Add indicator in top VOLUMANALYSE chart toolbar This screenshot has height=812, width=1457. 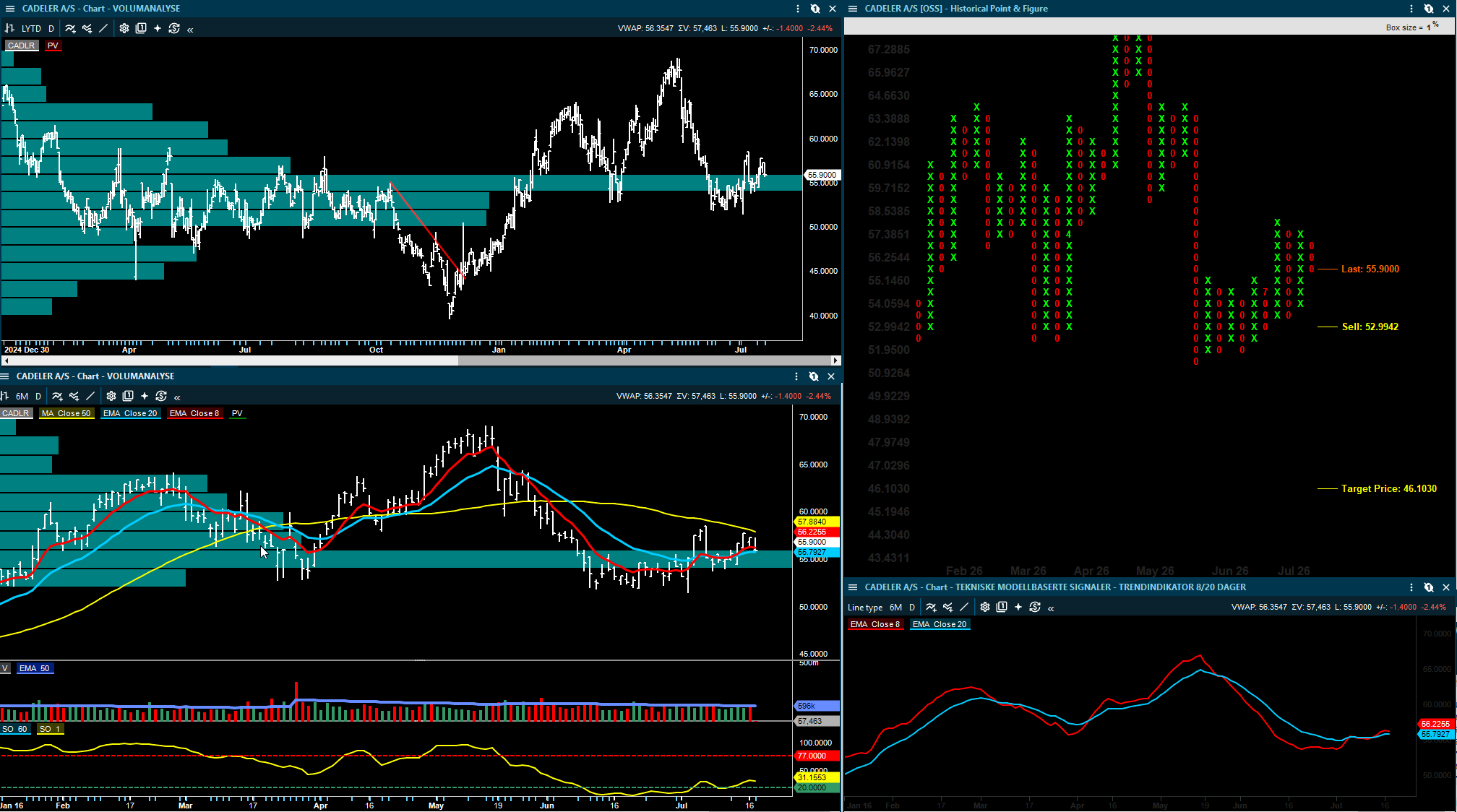[x=70, y=29]
